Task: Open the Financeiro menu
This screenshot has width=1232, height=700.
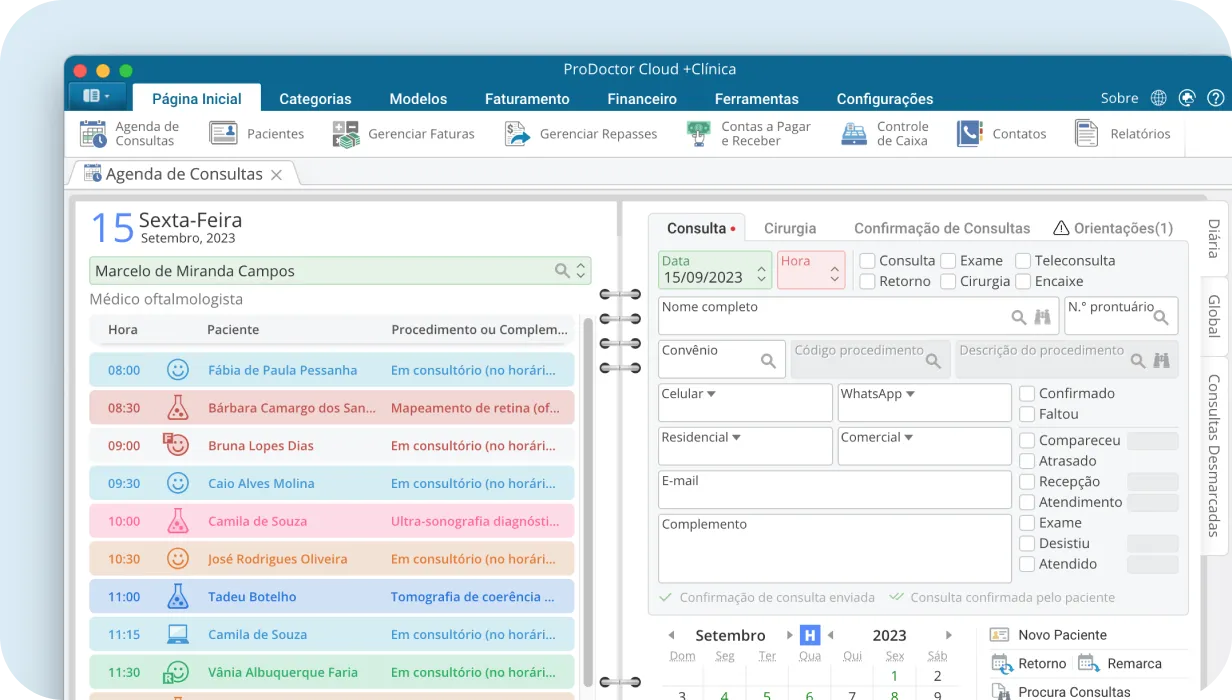Action: tap(642, 99)
